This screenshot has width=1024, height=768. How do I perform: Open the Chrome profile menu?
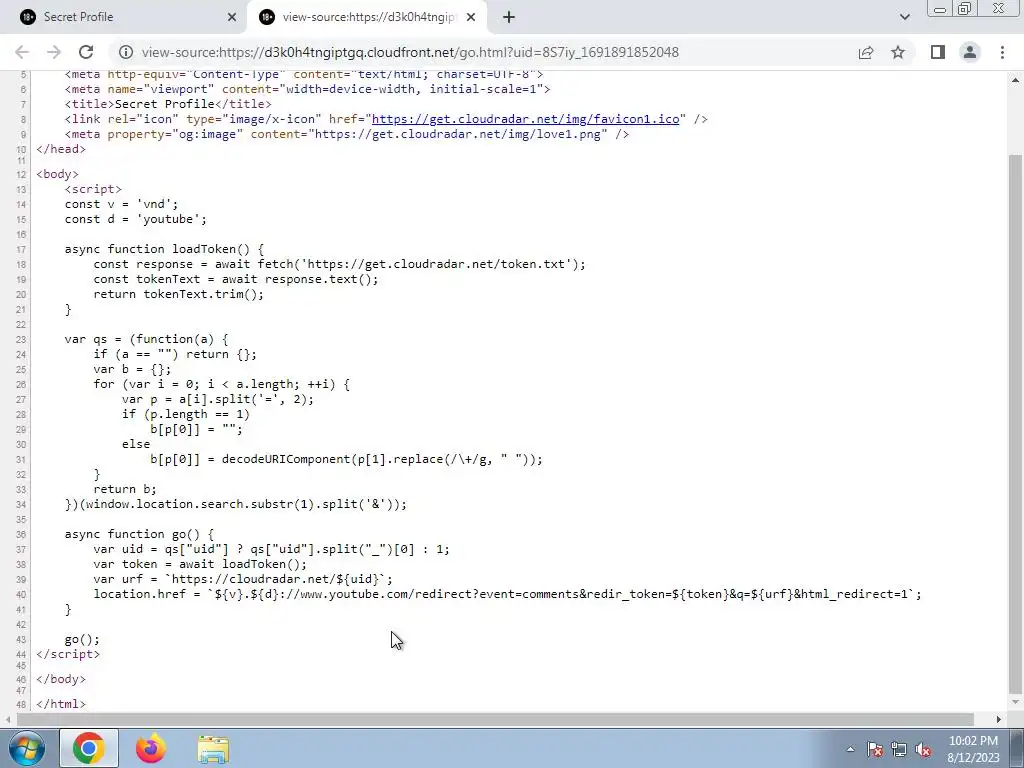click(x=970, y=52)
